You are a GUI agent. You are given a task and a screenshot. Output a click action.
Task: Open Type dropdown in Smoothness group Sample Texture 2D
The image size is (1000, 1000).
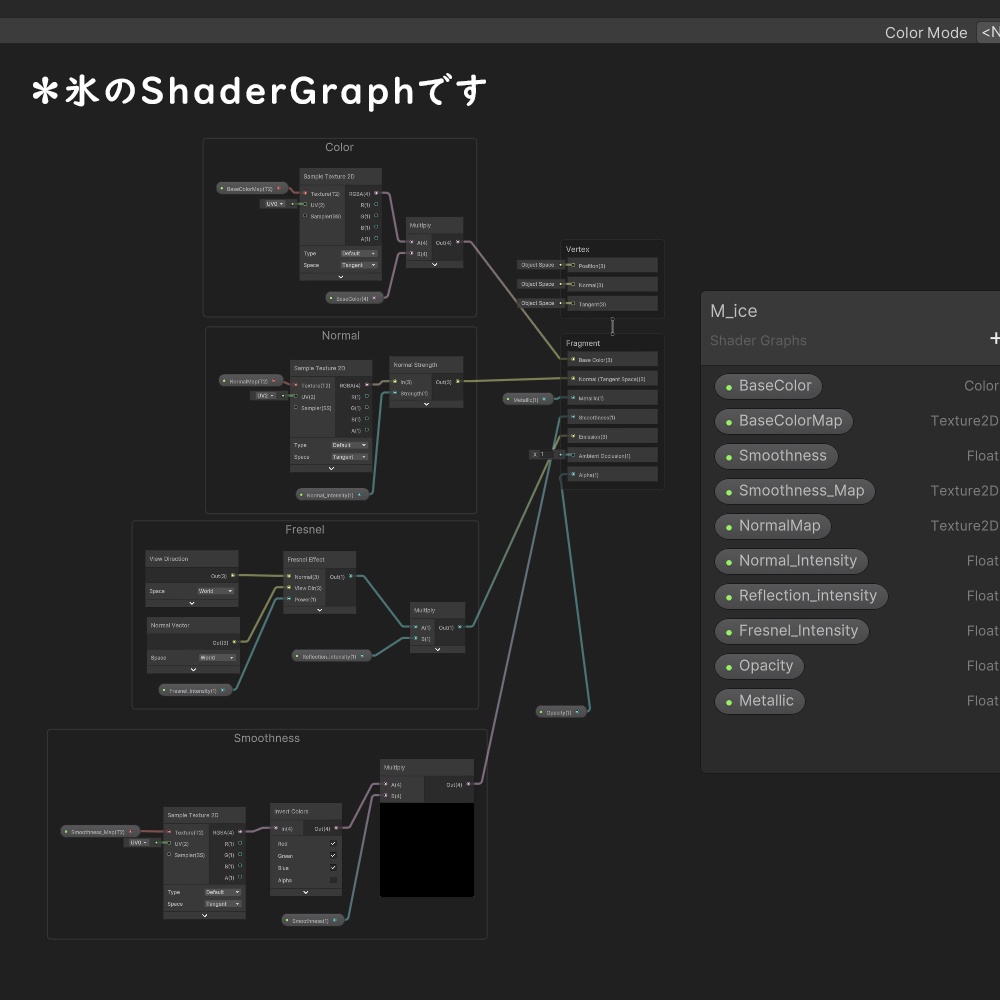tap(223, 892)
